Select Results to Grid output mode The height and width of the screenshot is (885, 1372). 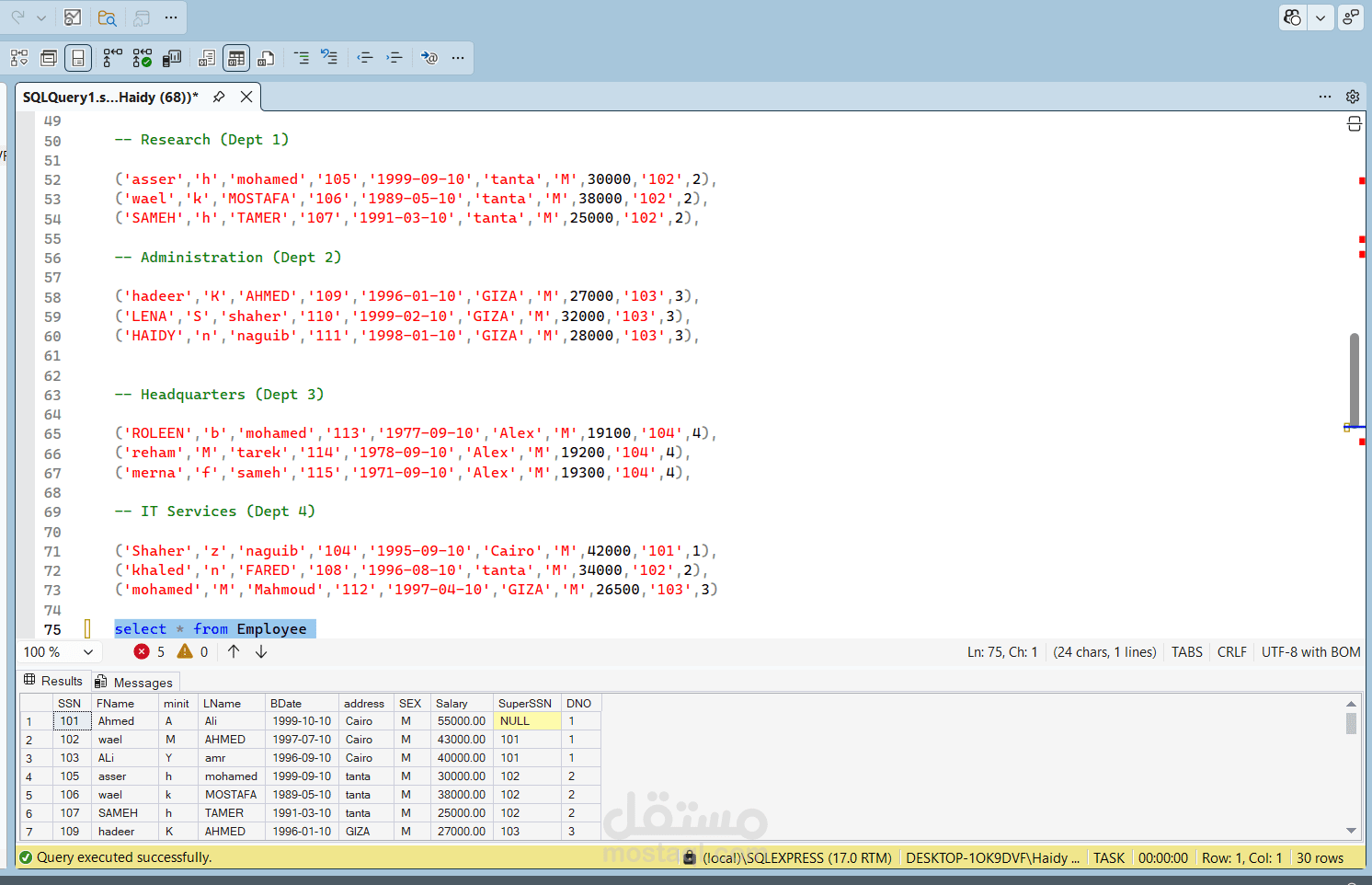click(236, 58)
